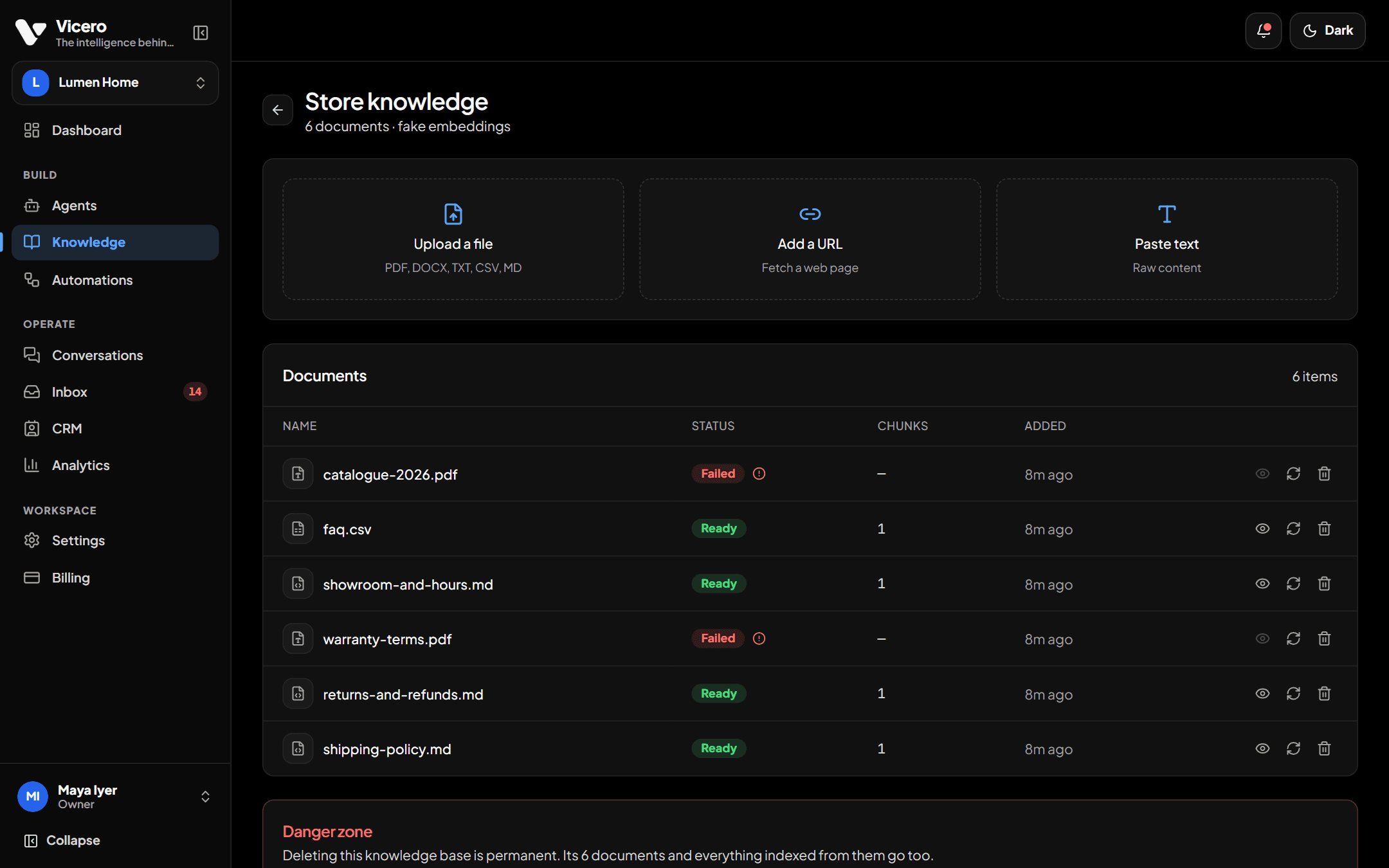The image size is (1389, 868).
Task: Preview showroom-and-hours.md with eye icon
Action: pyautogui.click(x=1262, y=584)
